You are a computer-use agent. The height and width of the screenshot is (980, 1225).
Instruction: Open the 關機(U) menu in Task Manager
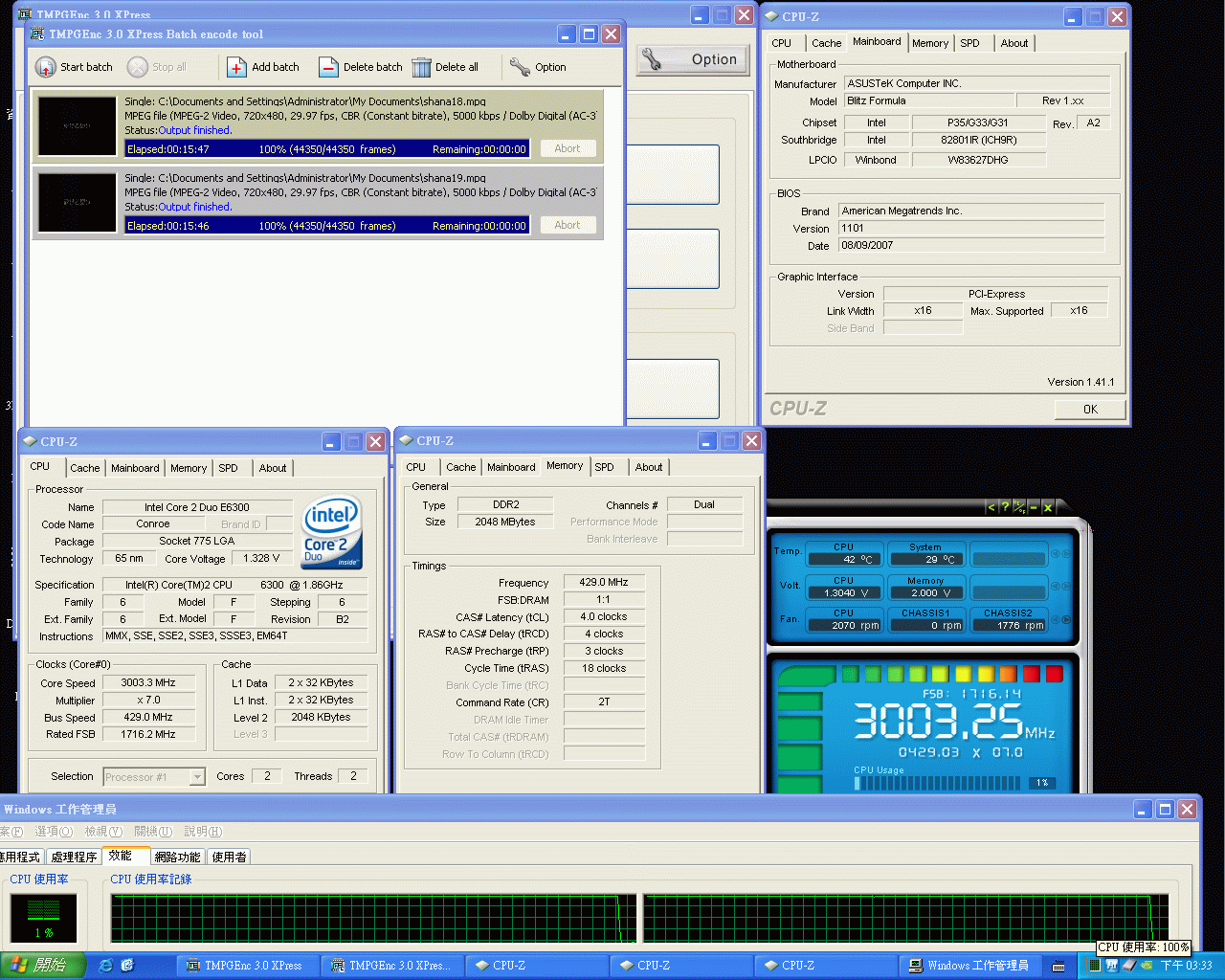[153, 832]
